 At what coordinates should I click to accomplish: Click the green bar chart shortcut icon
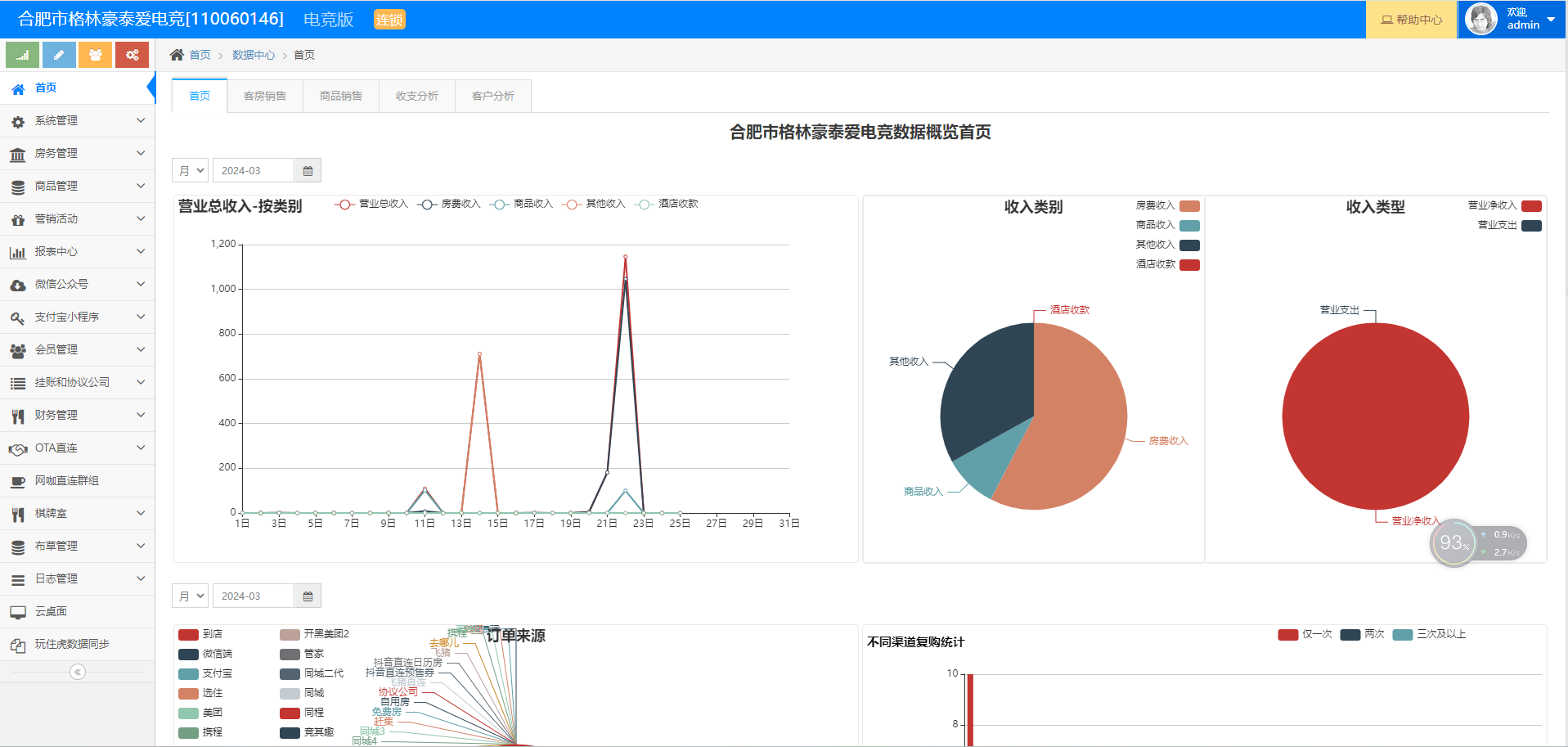pos(22,55)
